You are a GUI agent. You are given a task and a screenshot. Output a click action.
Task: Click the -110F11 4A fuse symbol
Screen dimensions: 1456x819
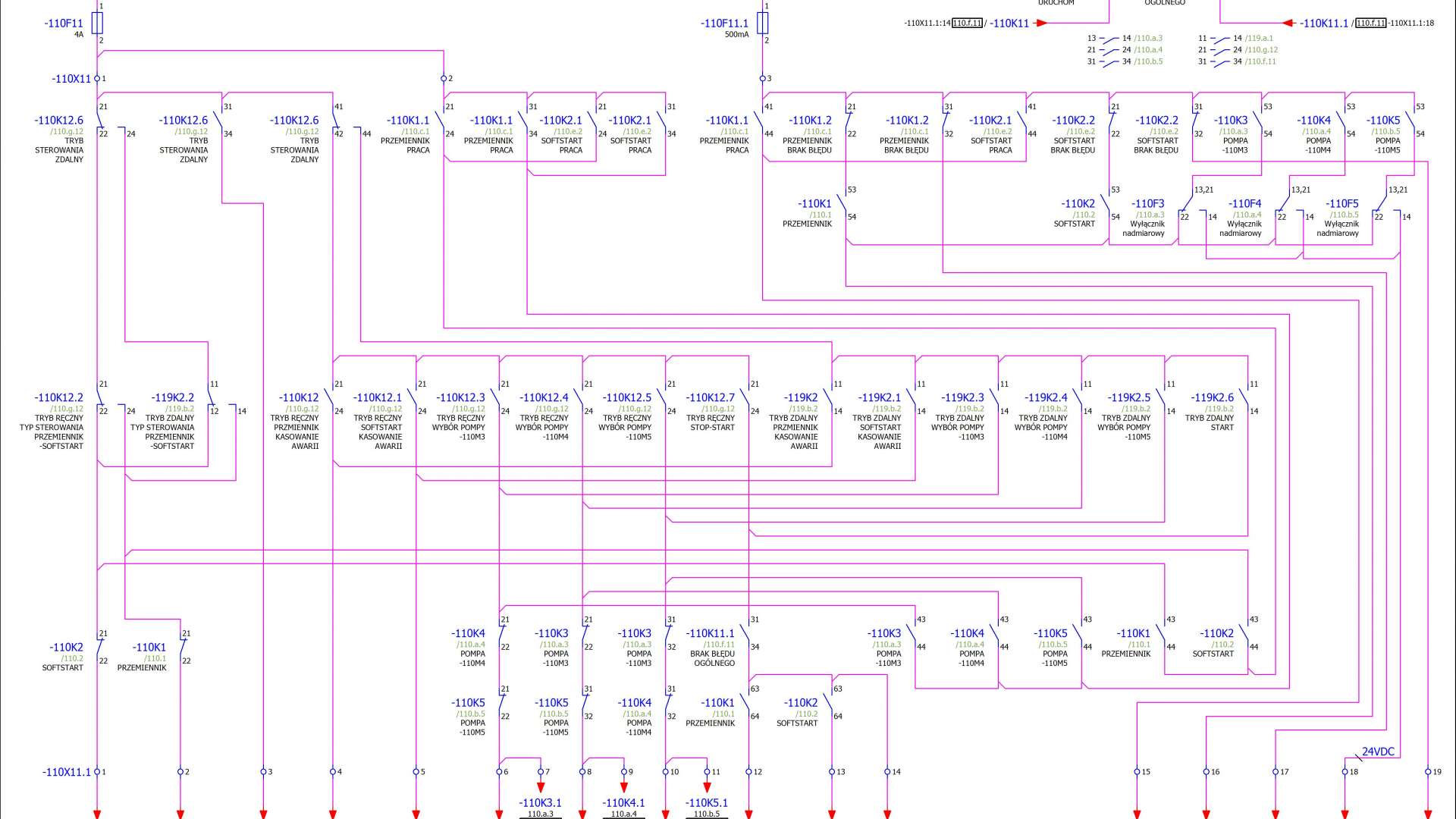click(97, 24)
